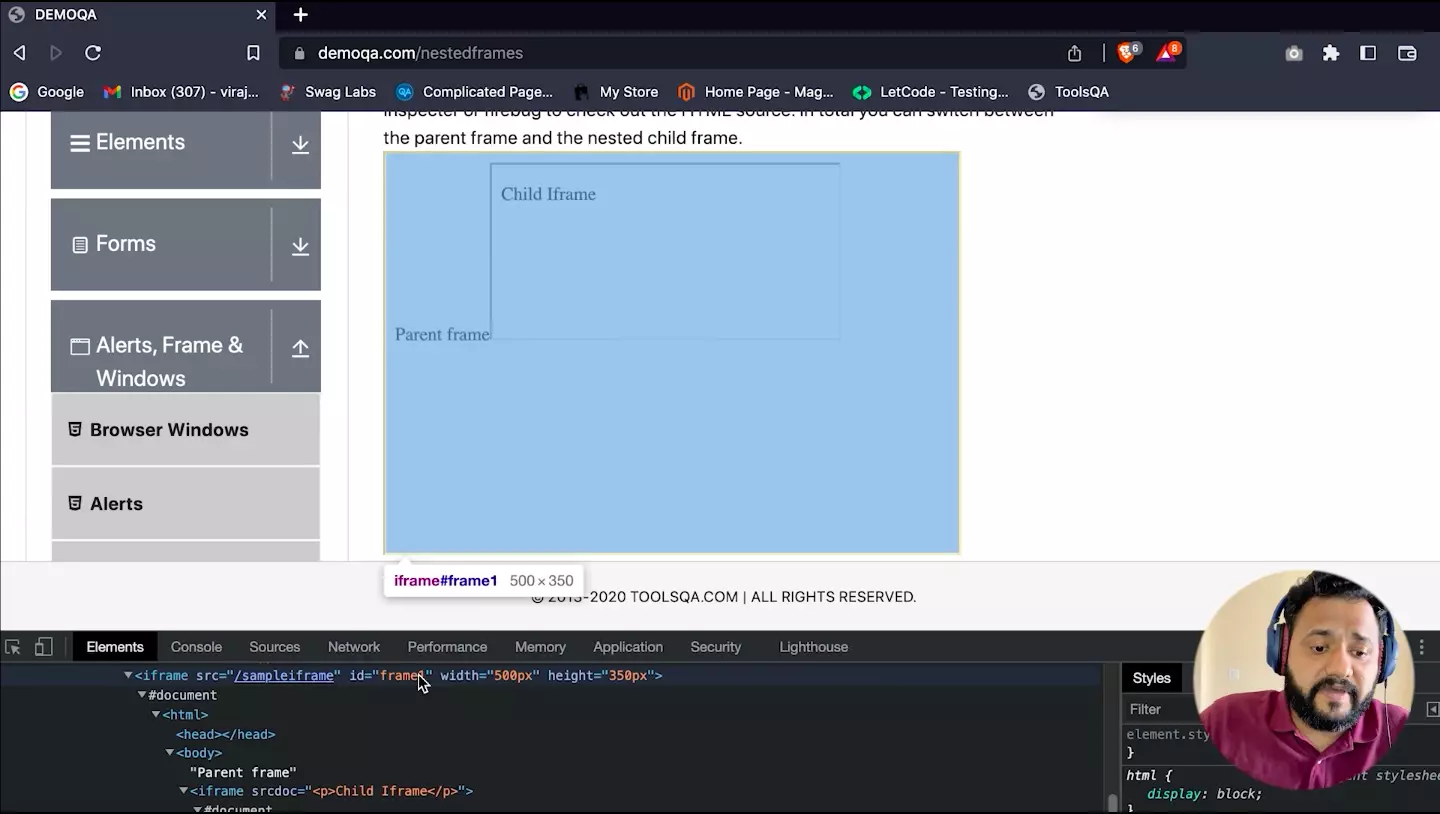Open the ToolsQA bookmark
The width and height of the screenshot is (1440, 814).
(1068, 92)
